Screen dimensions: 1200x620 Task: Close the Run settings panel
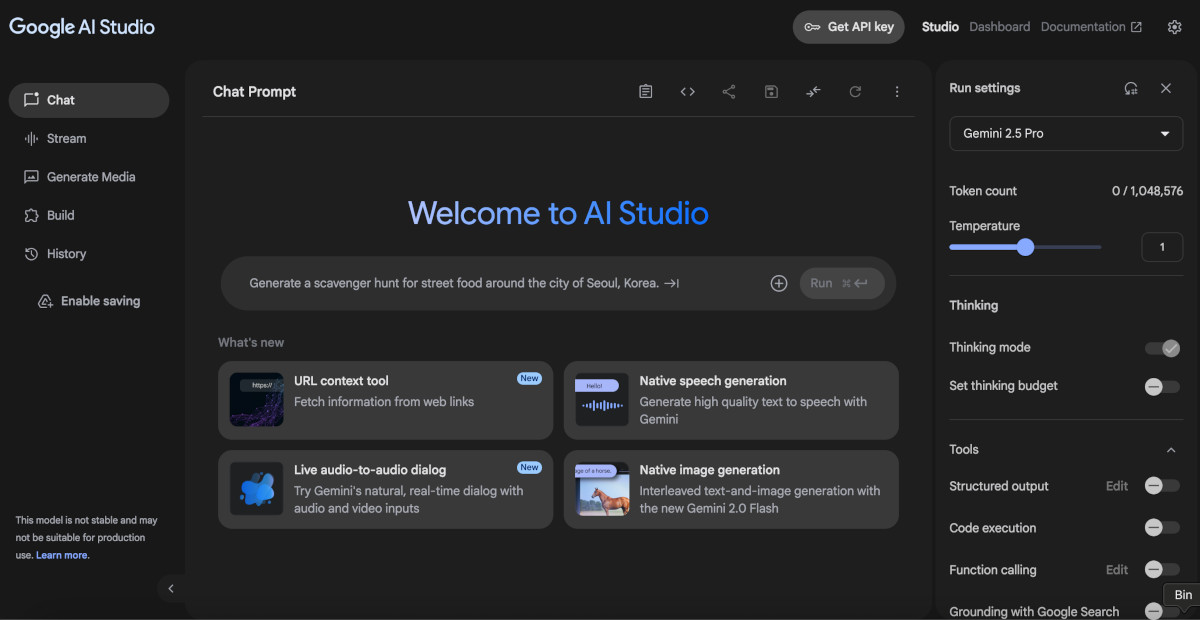1166,88
